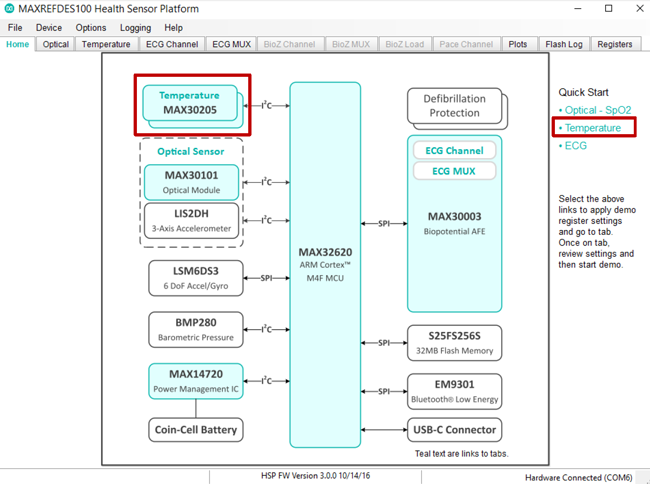This screenshot has width=650, height=484.
Task: Click the Optical Sensor teal label
Action: point(191,152)
